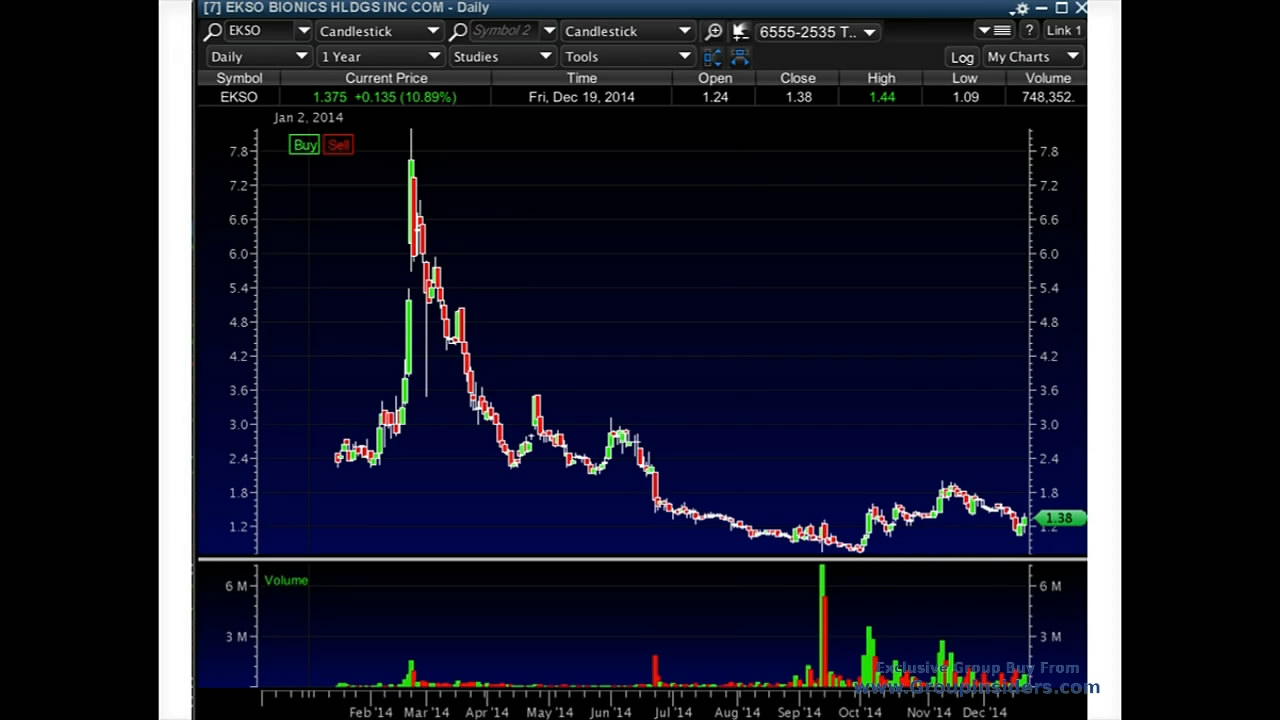Click the Jan 2, 2014 date label
Viewport: 1280px width, 720px height.
click(x=308, y=118)
